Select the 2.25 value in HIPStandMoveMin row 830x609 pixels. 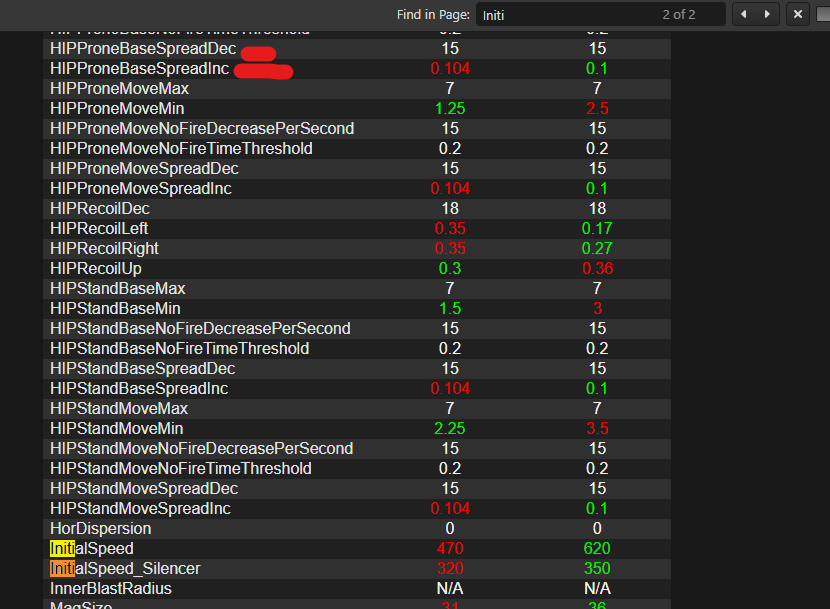[449, 428]
